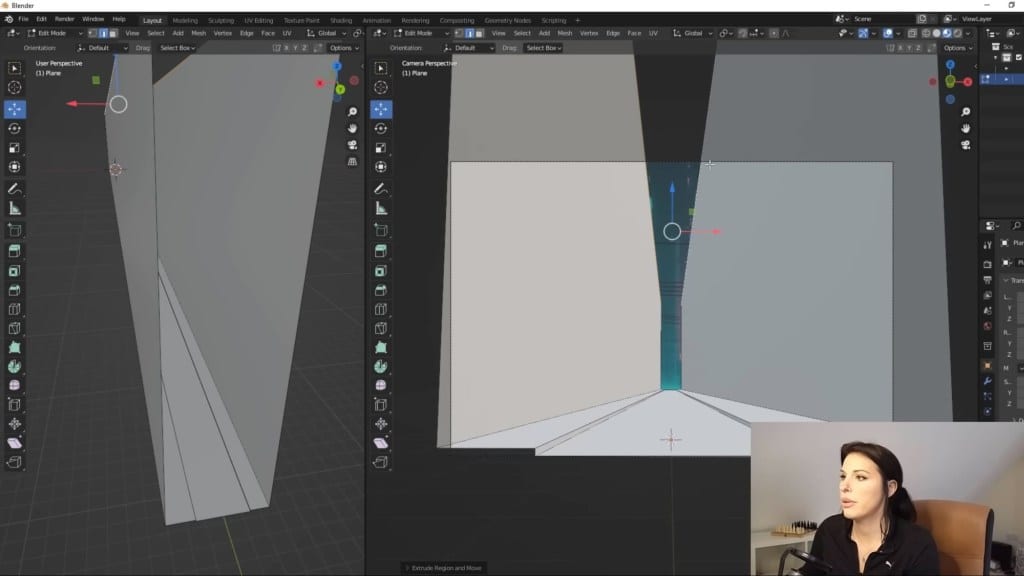Choose Poly Build tool in left viewport
1024x576 pixels.
(x=14, y=347)
